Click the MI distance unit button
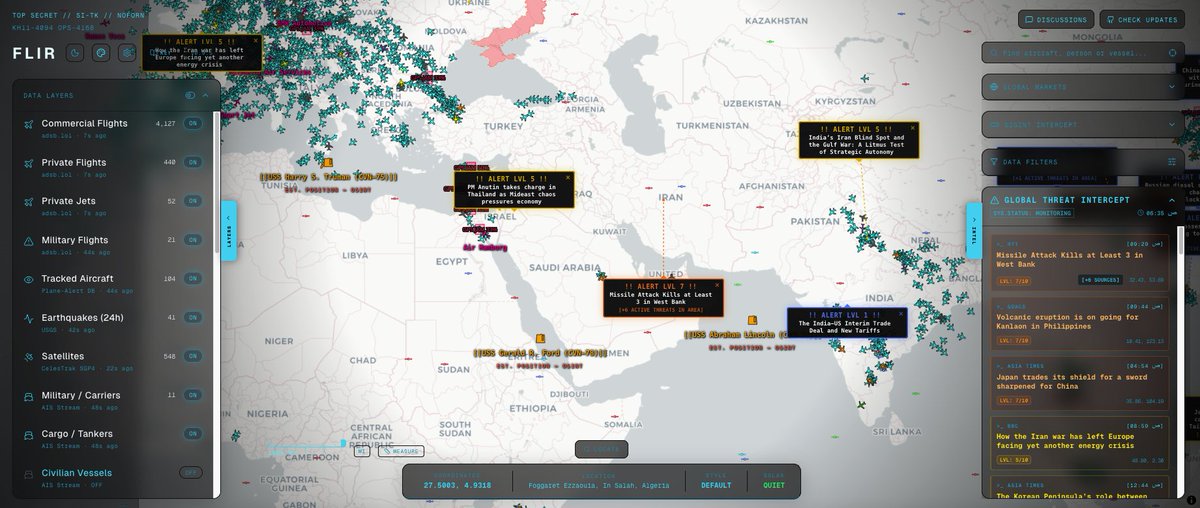This screenshot has height=508, width=1200. click(362, 452)
